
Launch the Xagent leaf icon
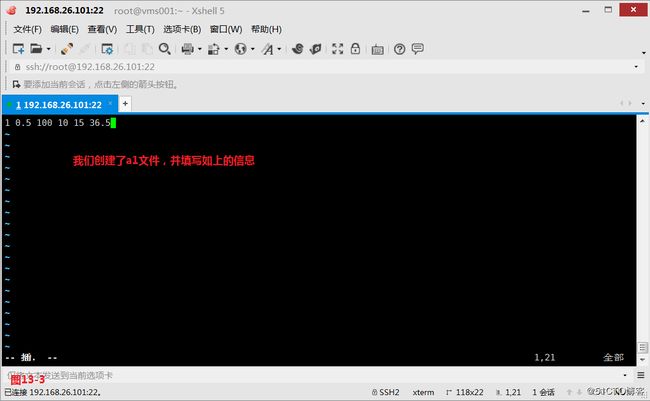pyautogui.click(x=315, y=49)
